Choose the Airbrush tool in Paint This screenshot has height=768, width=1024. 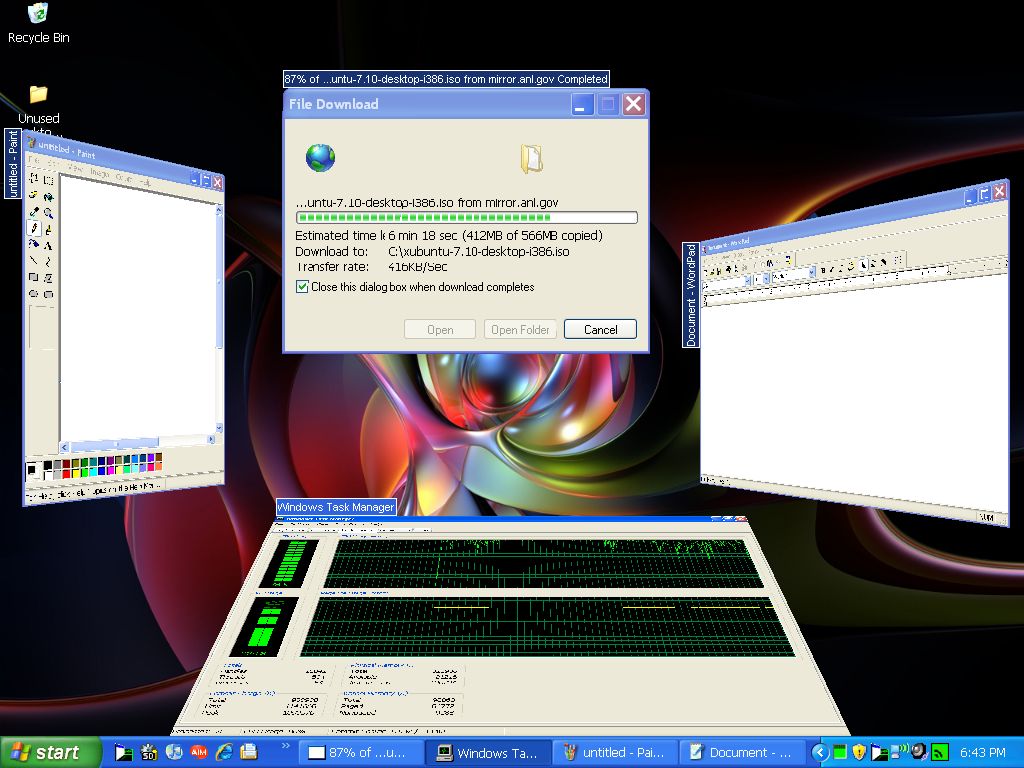pos(34,244)
